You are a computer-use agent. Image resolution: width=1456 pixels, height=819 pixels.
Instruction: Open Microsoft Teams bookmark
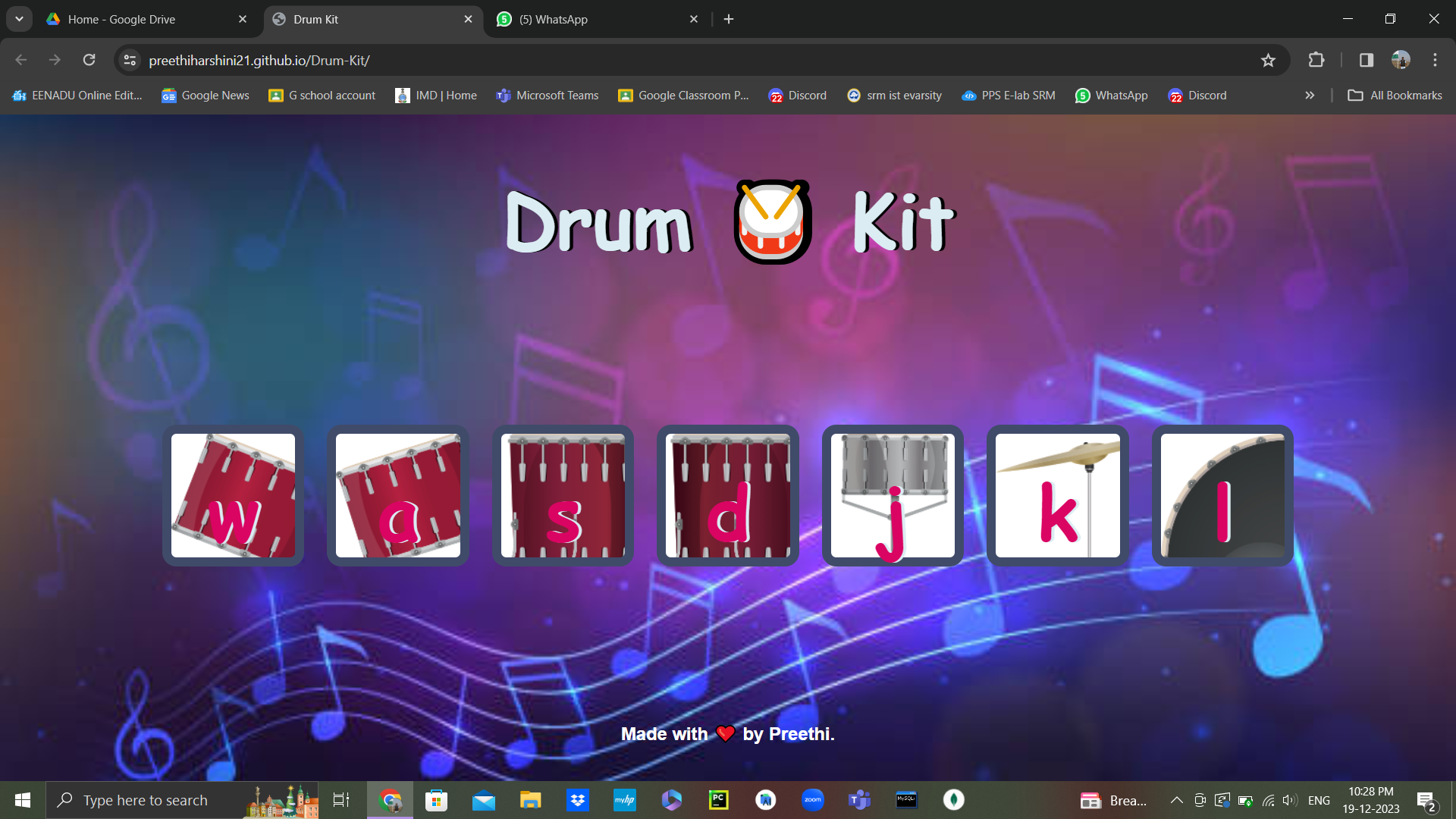pyautogui.click(x=547, y=96)
